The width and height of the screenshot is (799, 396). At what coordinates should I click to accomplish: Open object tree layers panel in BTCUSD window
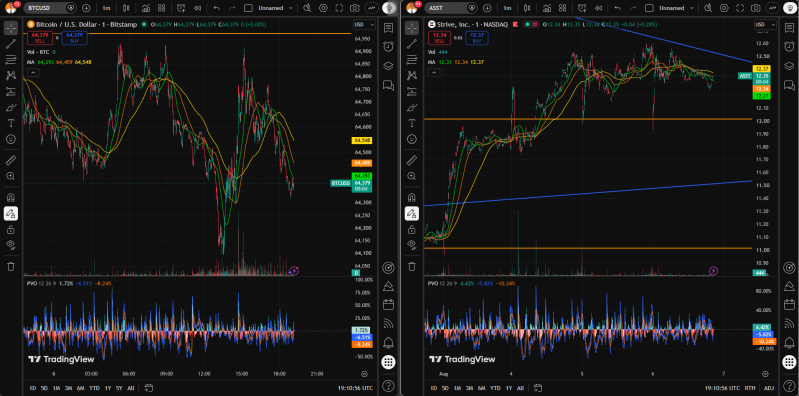[x=388, y=65]
